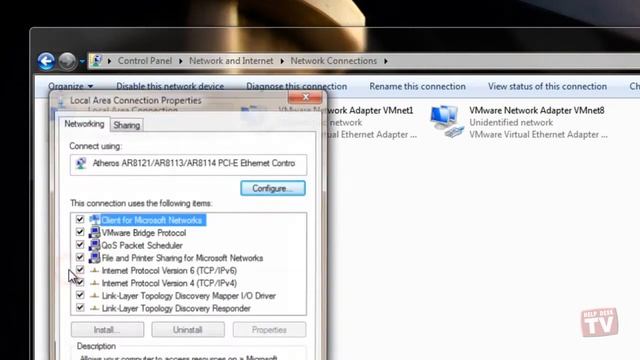Click the Configure button
The image size is (640, 360).
(273, 189)
